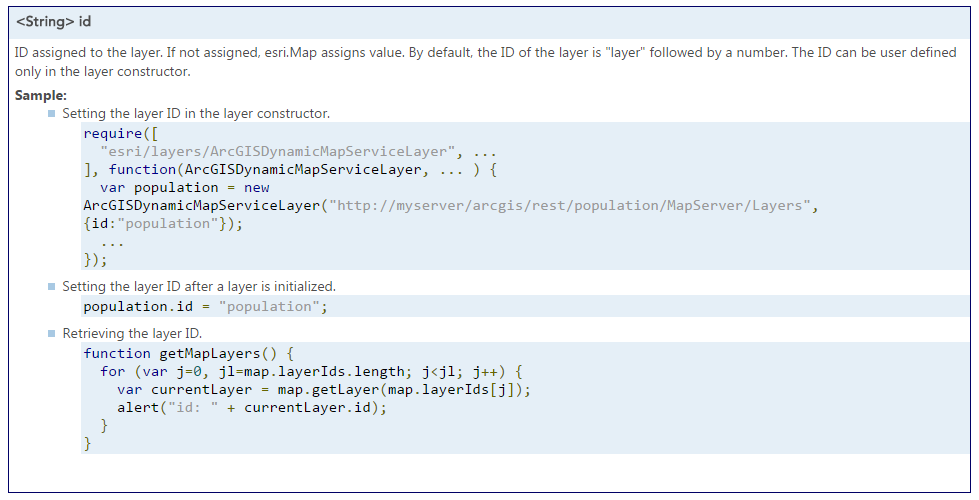The image size is (979, 500).
Task: Click the "var currentLayer = map.getLayer" line
Action: pyautogui.click(x=324, y=390)
